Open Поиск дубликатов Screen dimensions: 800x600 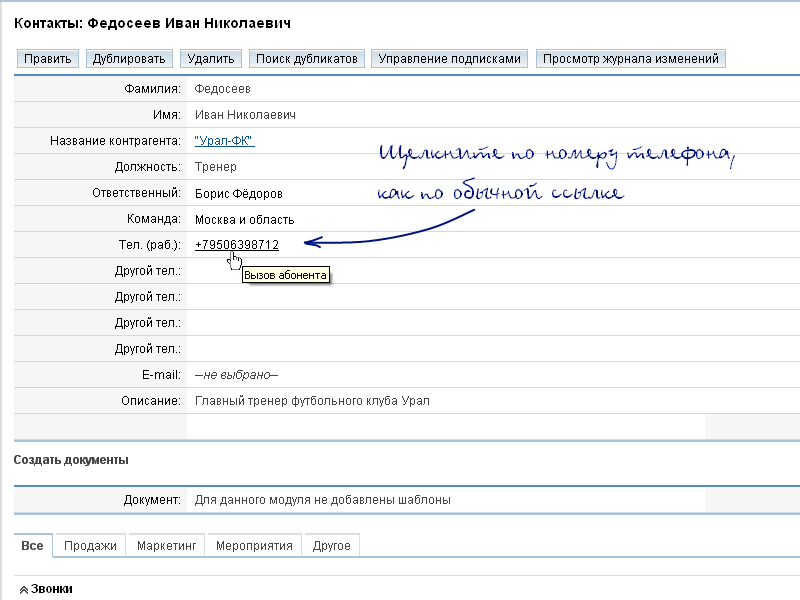pyautogui.click(x=307, y=59)
